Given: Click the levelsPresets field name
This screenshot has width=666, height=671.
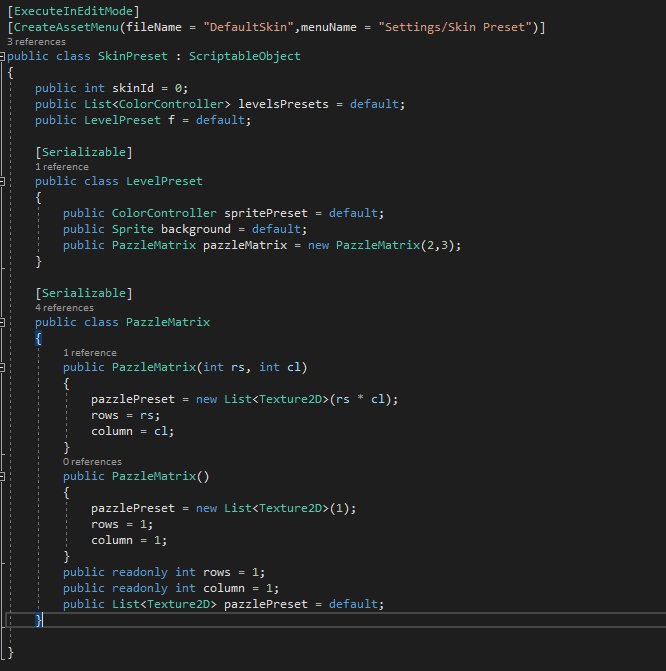Looking at the screenshot, I should click(x=283, y=104).
